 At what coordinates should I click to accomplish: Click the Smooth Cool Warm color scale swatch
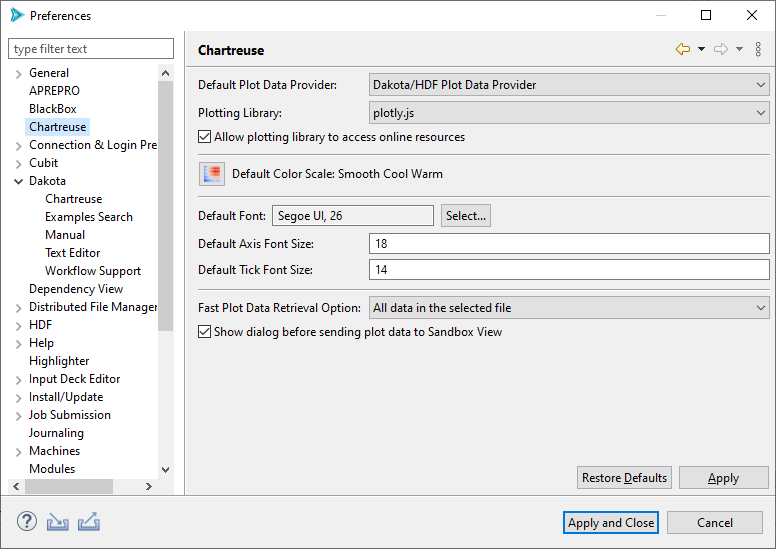pos(211,174)
